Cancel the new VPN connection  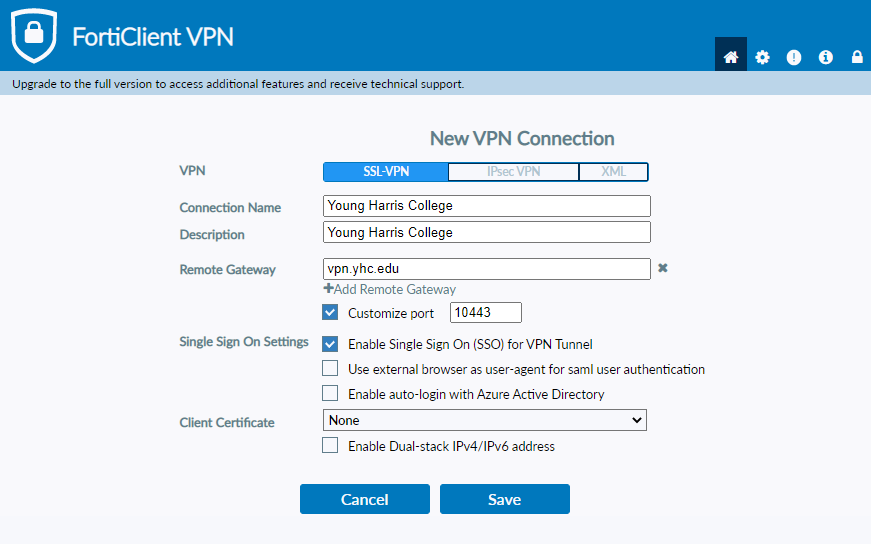[364, 499]
